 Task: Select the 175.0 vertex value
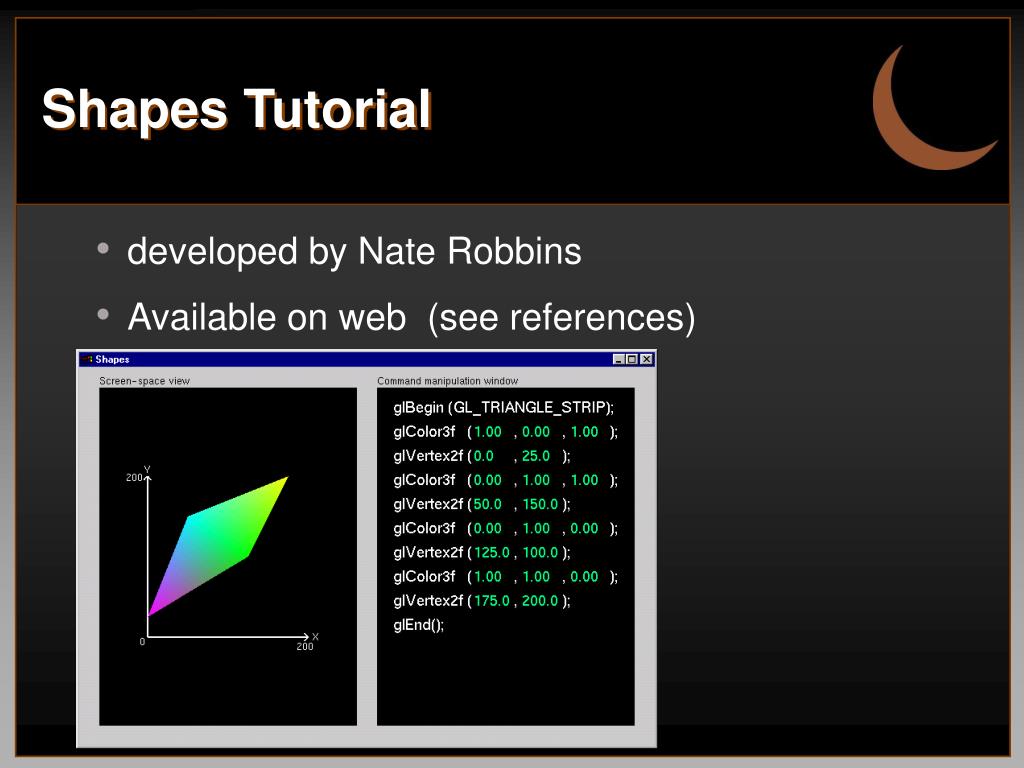click(x=491, y=601)
